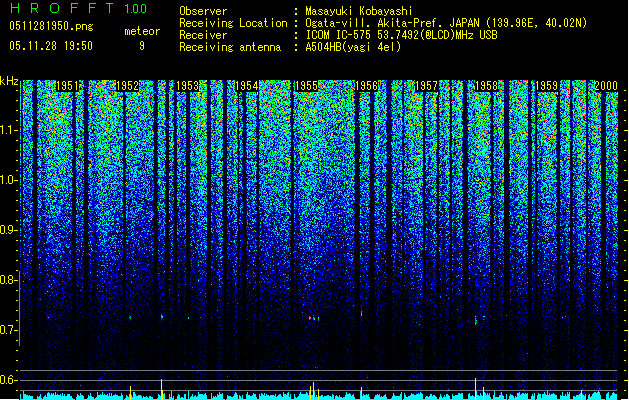Image resolution: width=629 pixels, height=400 pixels.
Task: Click the meteor count label
Action: tap(142, 31)
